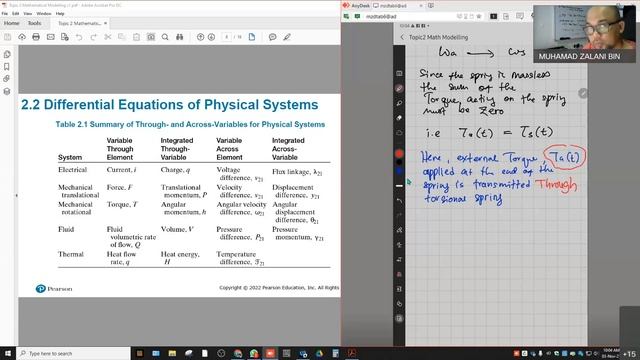Select the pen tool in notes app sidebar
Image resolution: width=640 pixels, height=360 pixels.
(399, 89)
